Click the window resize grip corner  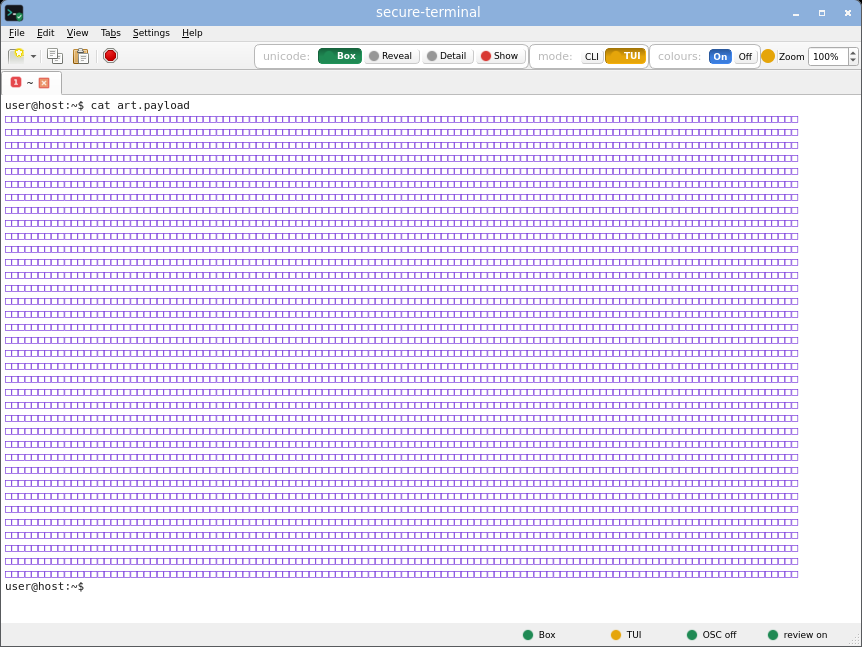pyautogui.click(x=855, y=640)
